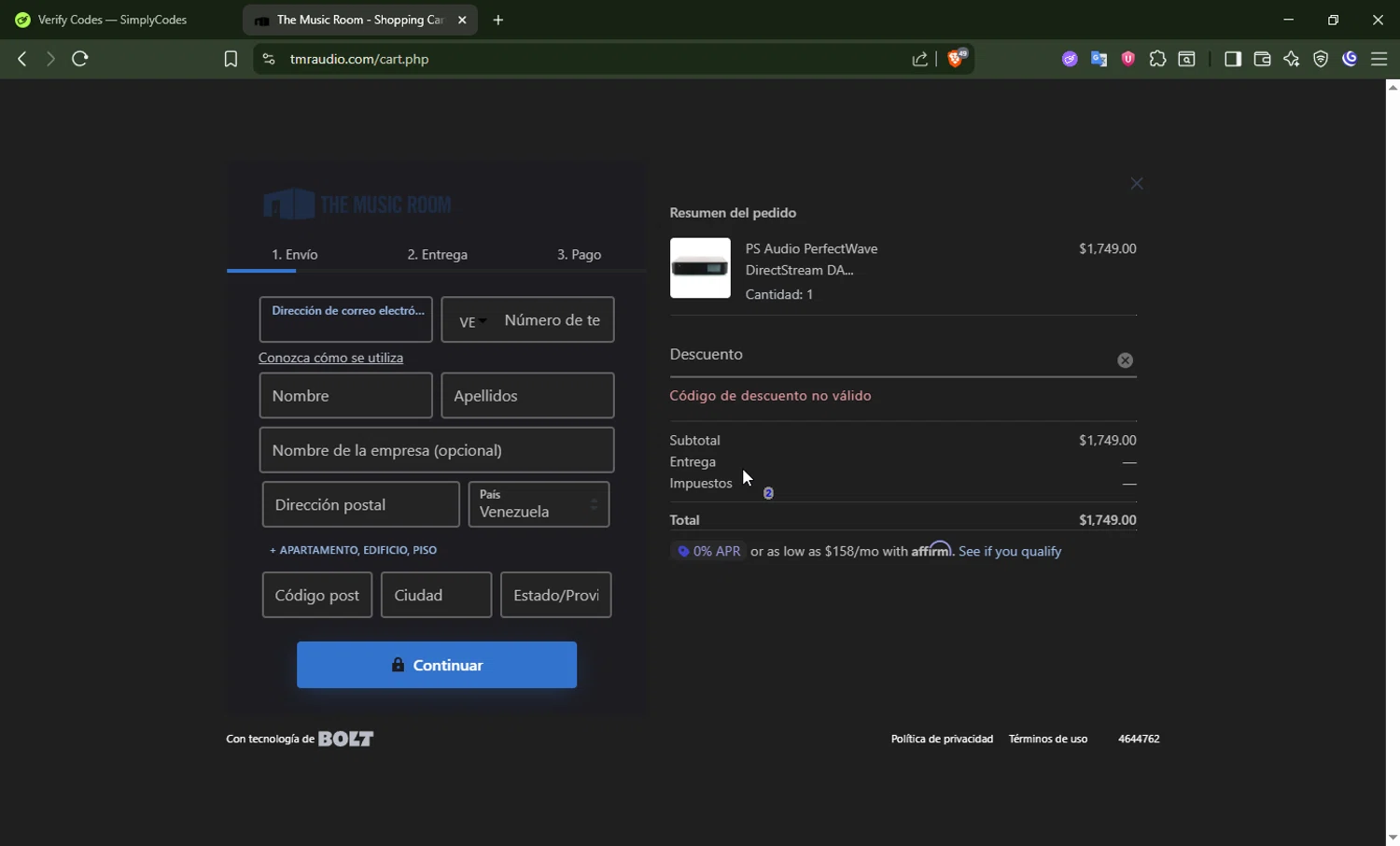1400x846 pixels.
Task: Select the 2. Entrega step
Action: coord(438,254)
